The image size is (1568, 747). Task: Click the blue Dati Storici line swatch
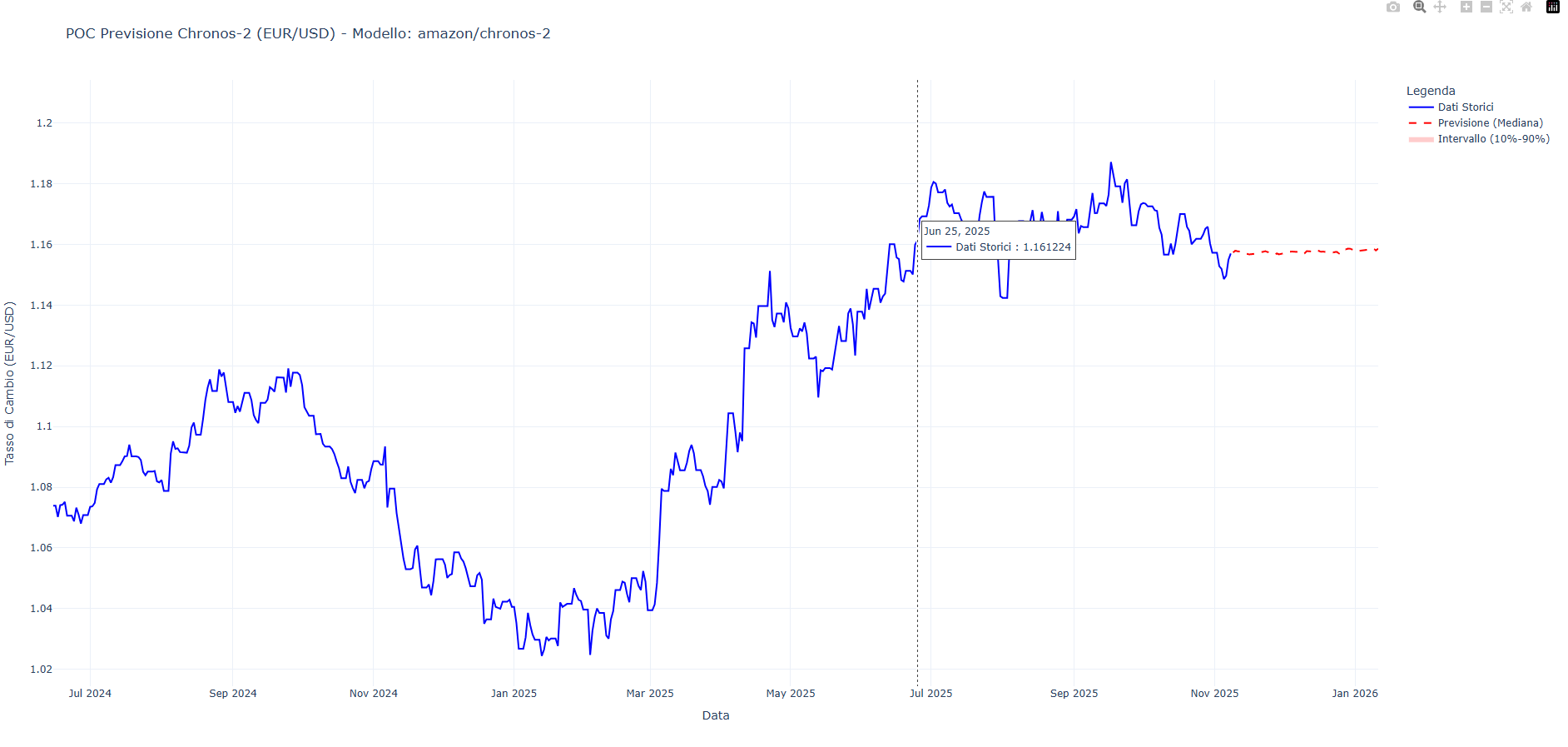click(1421, 107)
